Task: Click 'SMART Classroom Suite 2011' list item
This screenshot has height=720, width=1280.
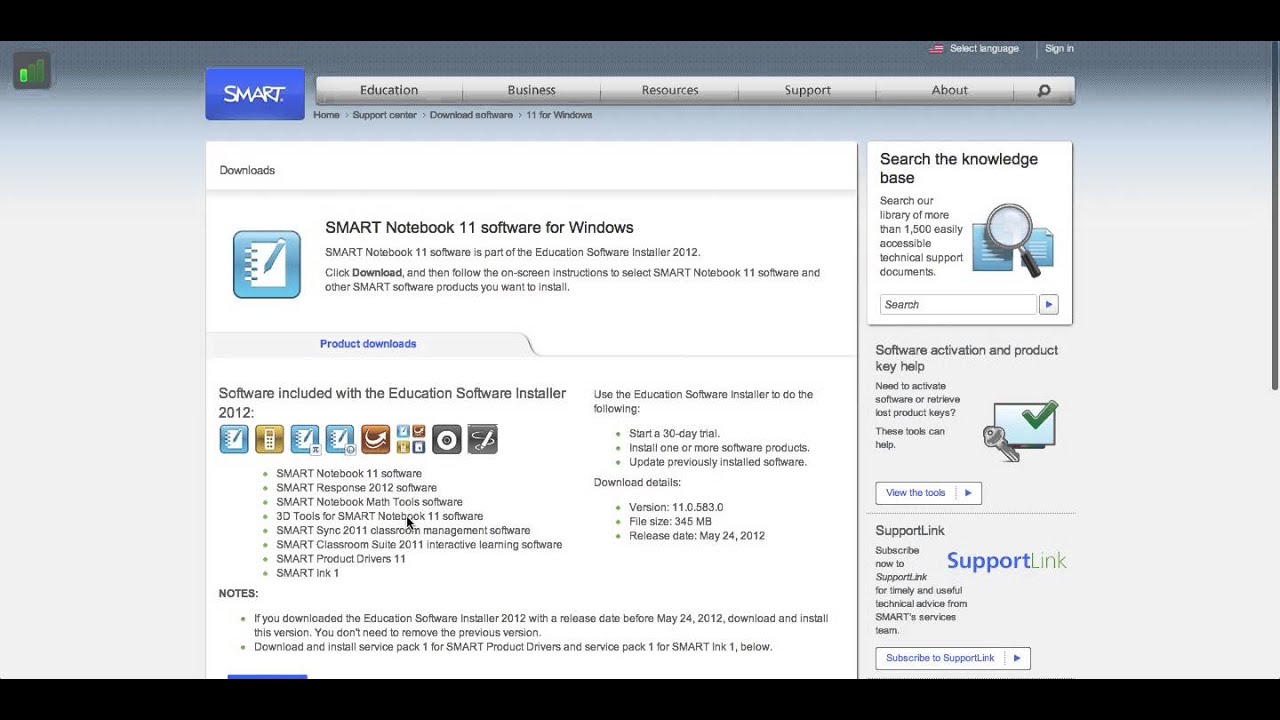Action: 419,545
